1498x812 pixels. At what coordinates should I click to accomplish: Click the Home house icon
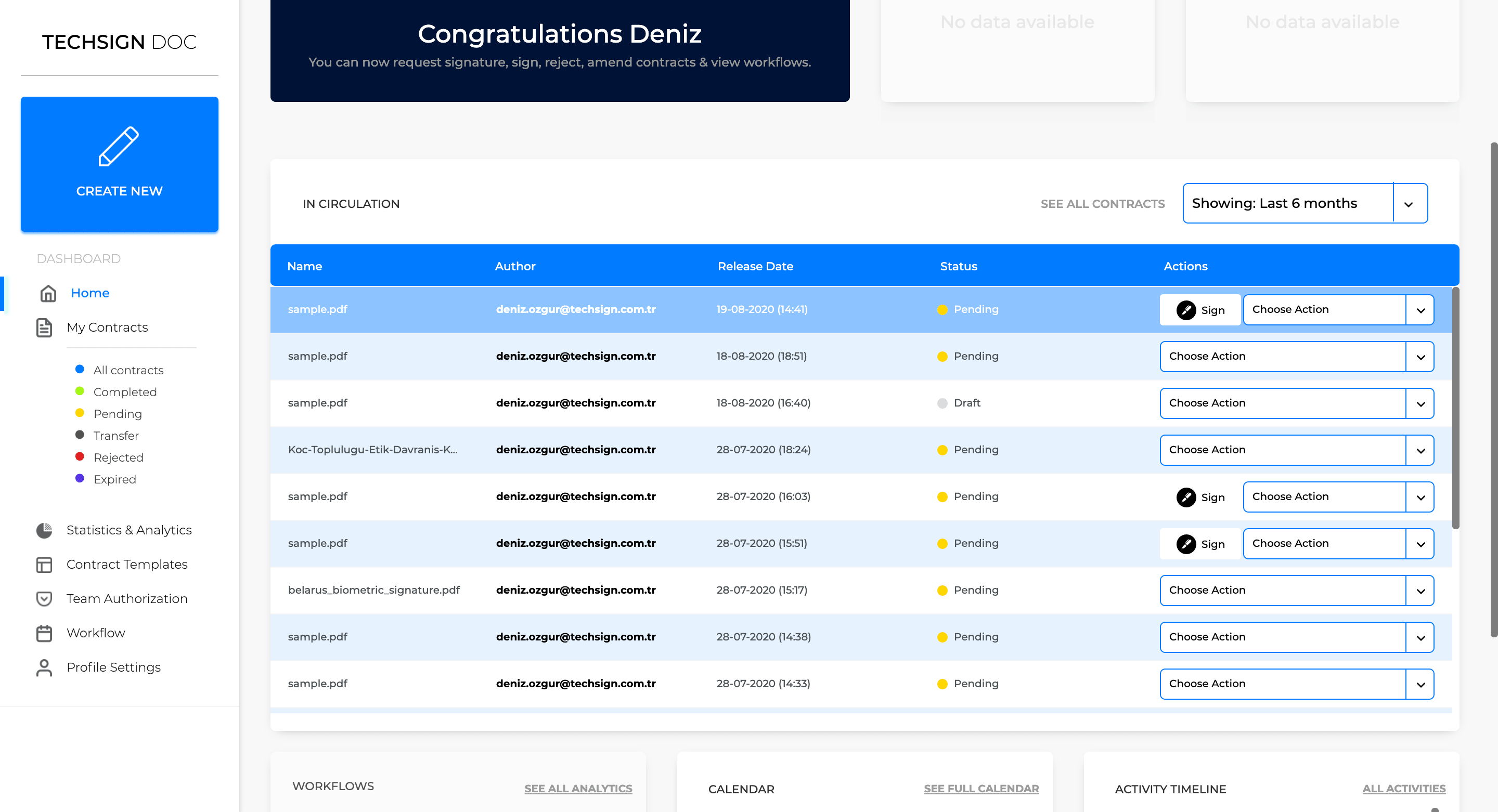coord(48,294)
